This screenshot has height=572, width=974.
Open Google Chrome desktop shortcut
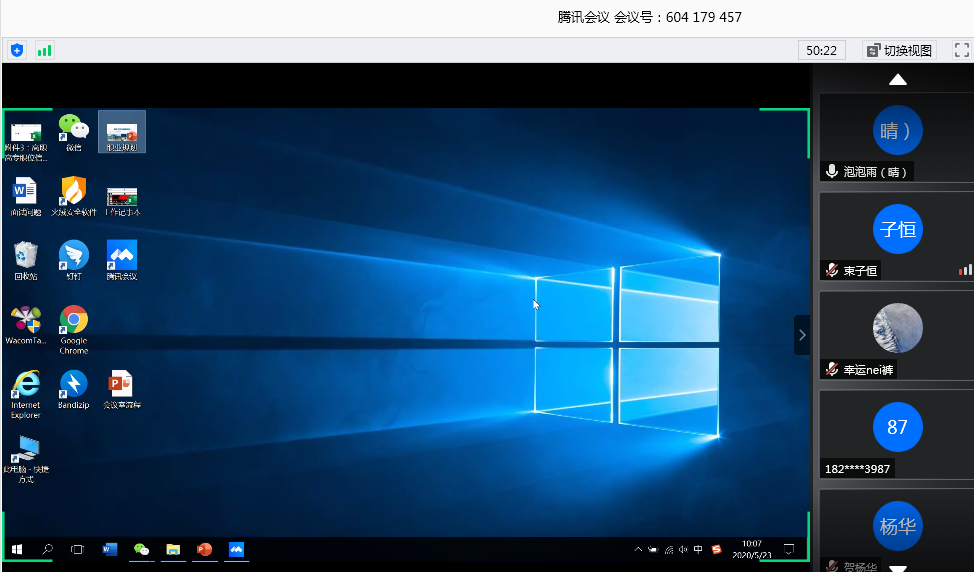point(73,323)
